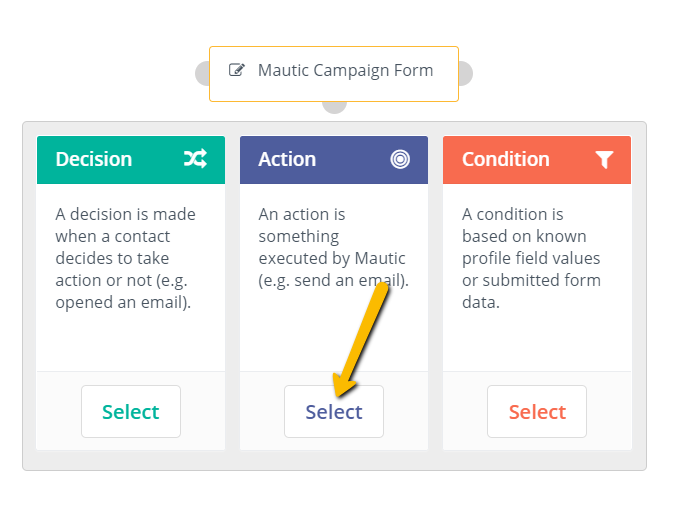Click the green Decision panel header bar
The height and width of the screenshot is (507, 692).
[x=131, y=160]
